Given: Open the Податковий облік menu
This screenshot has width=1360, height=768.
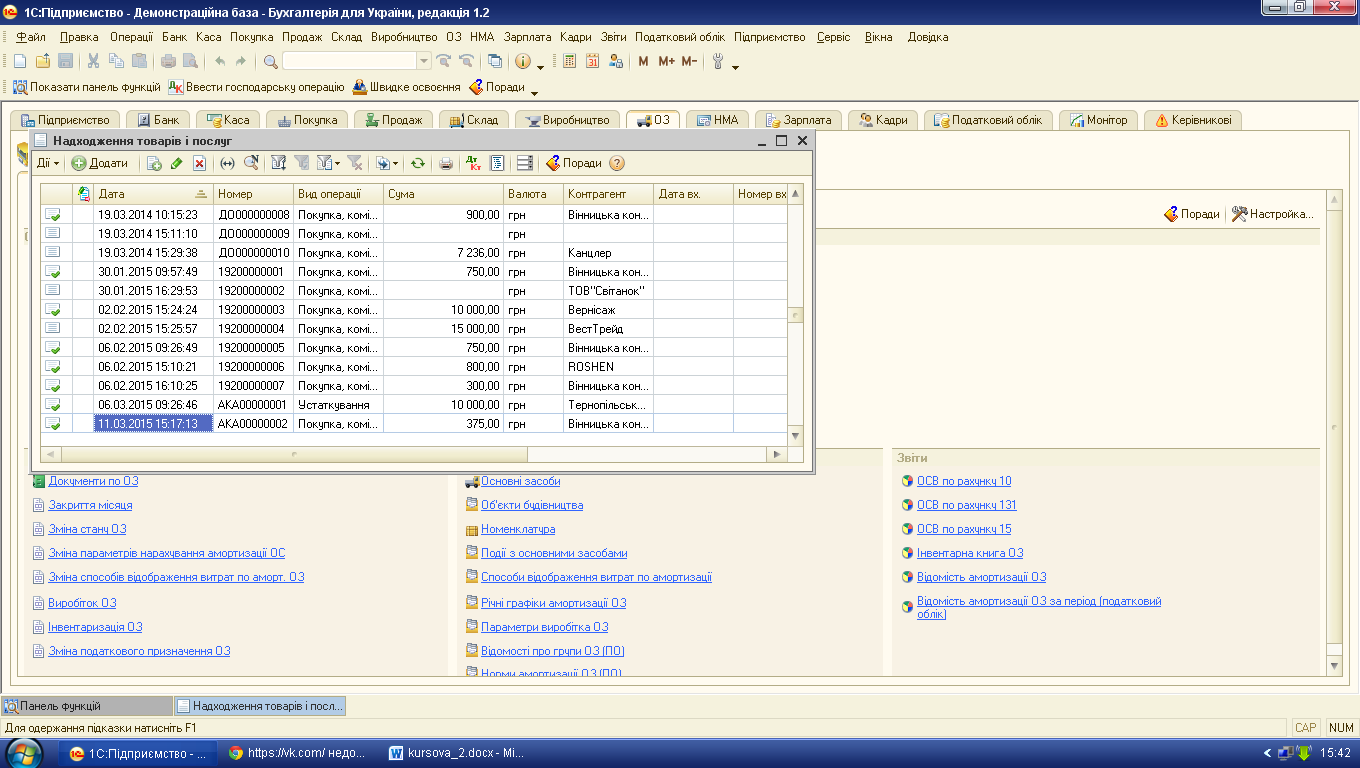Looking at the screenshot, I should pyautogui.click(x=680, y=37).
